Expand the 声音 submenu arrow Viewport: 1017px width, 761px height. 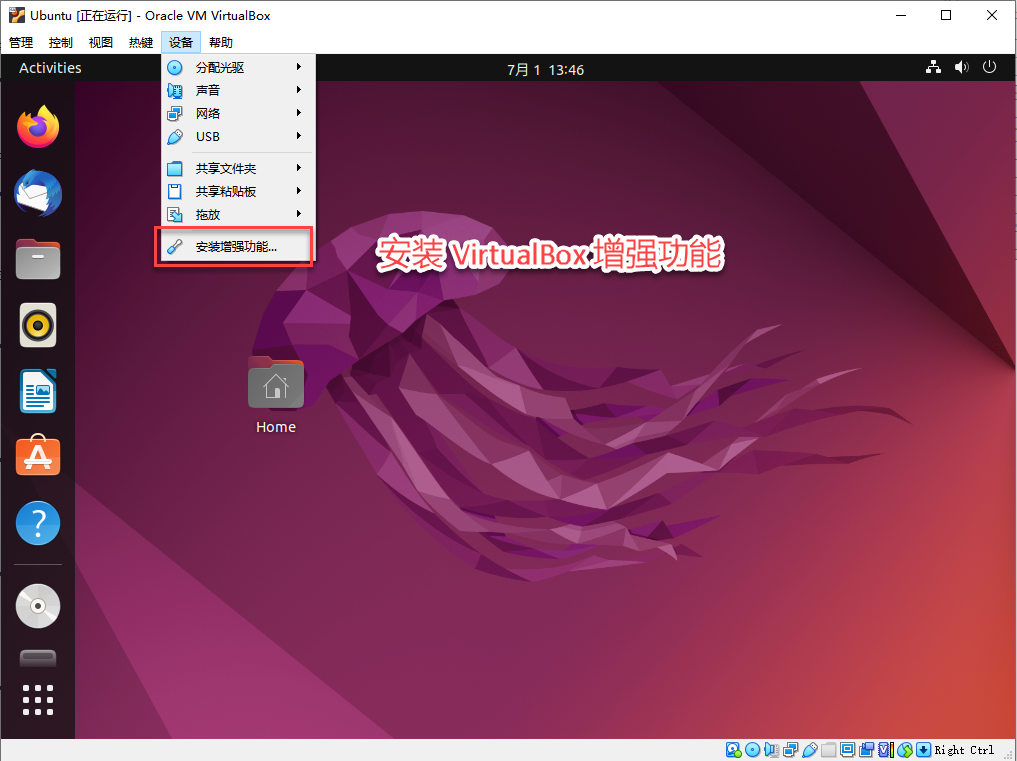coord(299,90)
